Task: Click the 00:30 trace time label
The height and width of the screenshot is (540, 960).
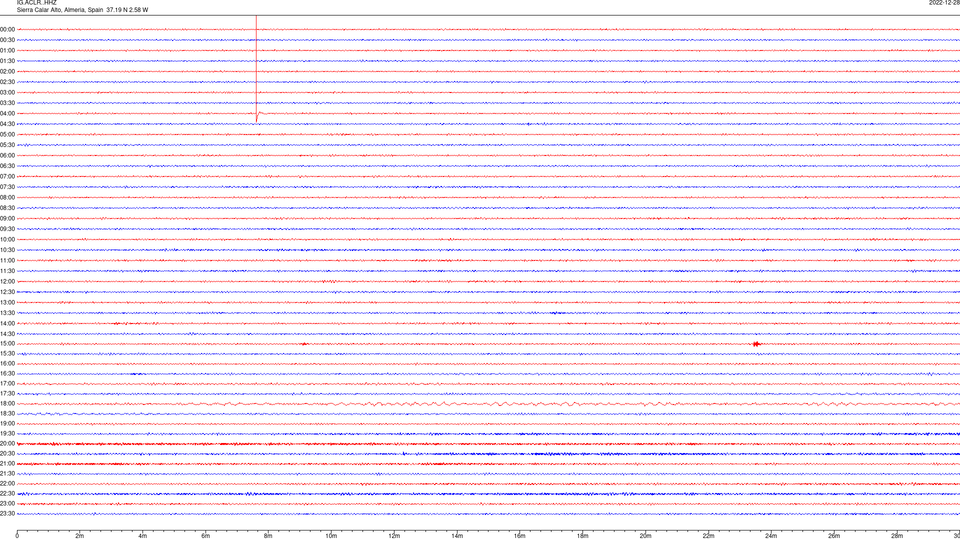Action: coord(7,40)
